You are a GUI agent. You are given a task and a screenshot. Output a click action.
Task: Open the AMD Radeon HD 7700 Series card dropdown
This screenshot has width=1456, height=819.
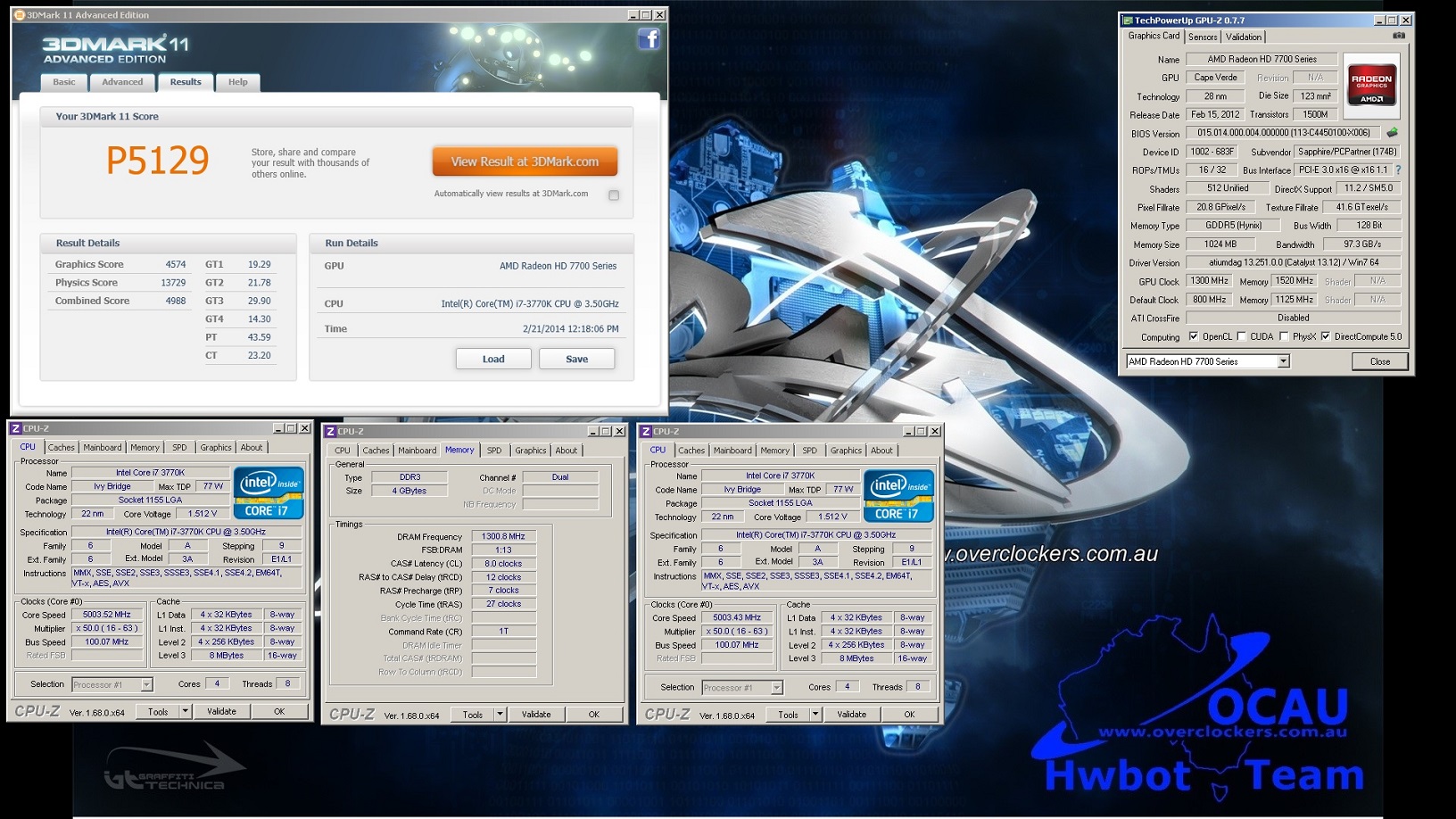tap(1283, 361)
